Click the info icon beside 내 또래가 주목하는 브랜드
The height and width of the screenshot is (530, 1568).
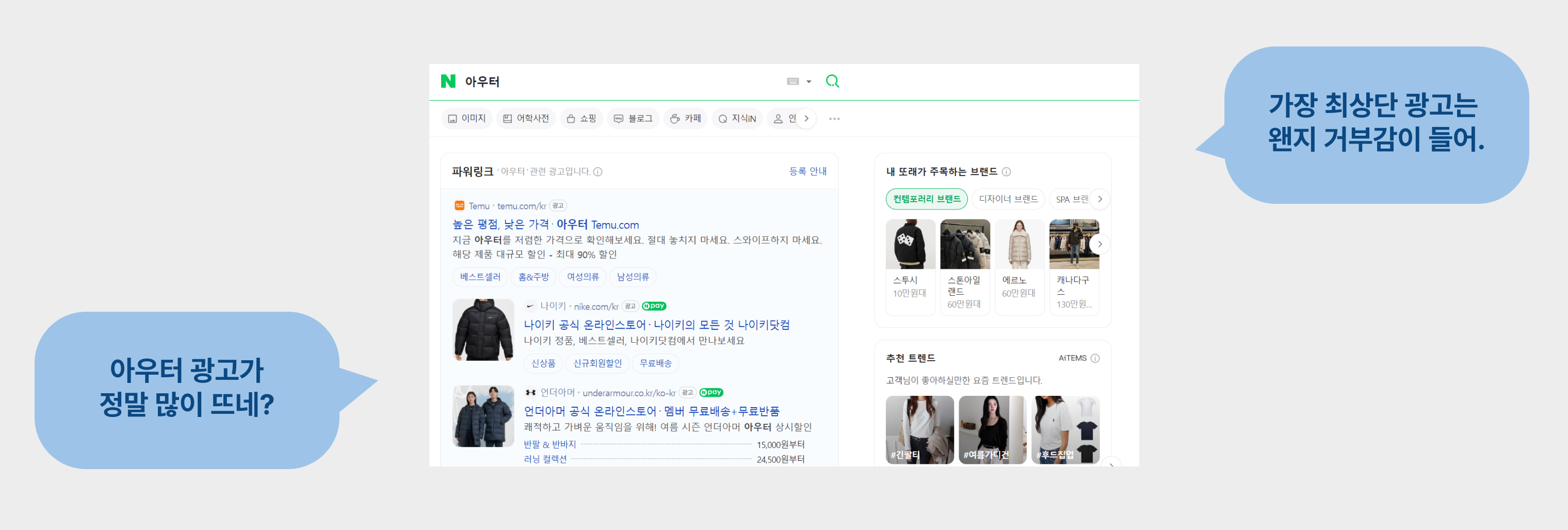click(x=1007, y=172)
